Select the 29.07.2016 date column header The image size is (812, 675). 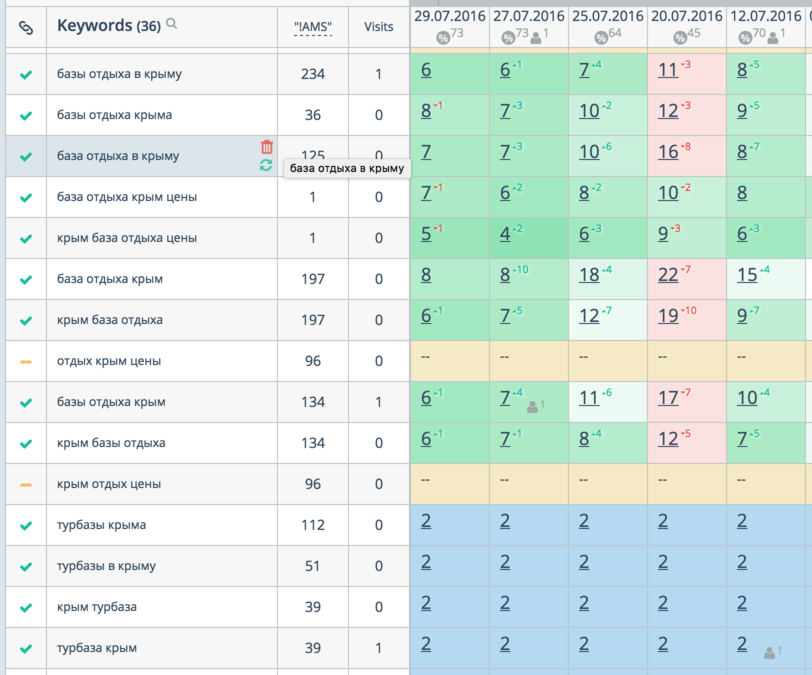click(450, 16)
